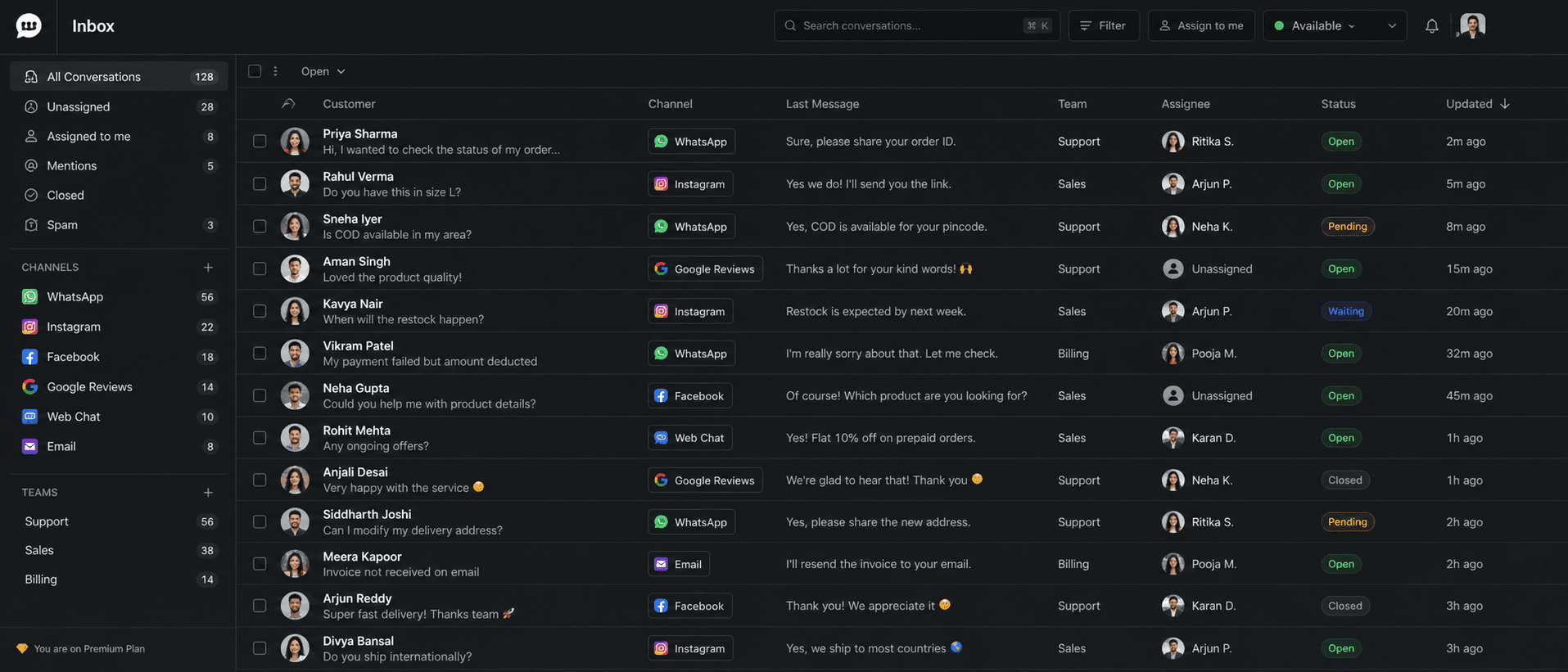The image size is (1568, 672).
Task: Click Arjun Reddy's customer name
Action: [357, 598]
